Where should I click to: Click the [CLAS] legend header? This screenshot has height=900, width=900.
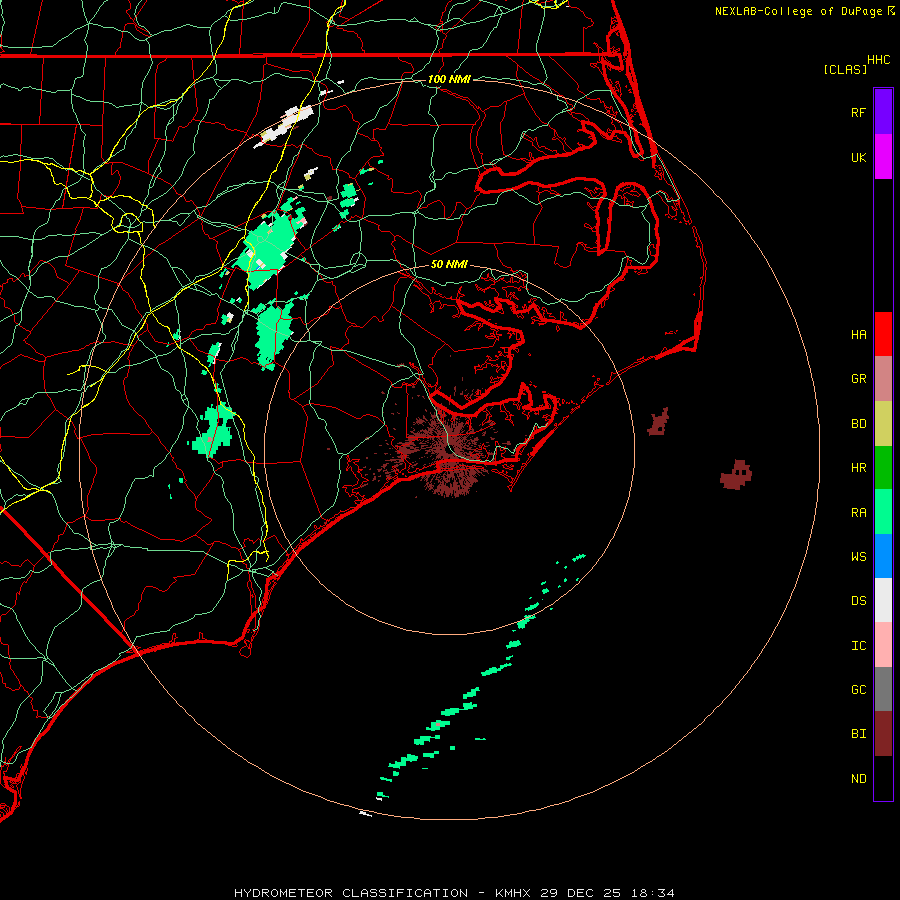(845, 69)
